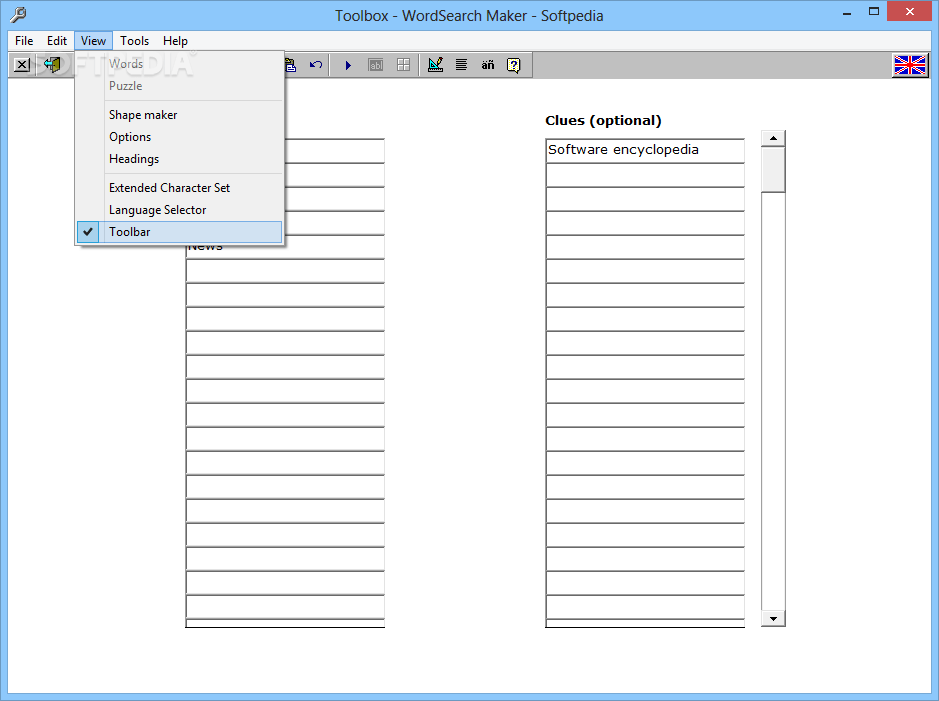Screen dimensions: 939x701
Task: Open the Help menu
Action: tap(175, 41)
